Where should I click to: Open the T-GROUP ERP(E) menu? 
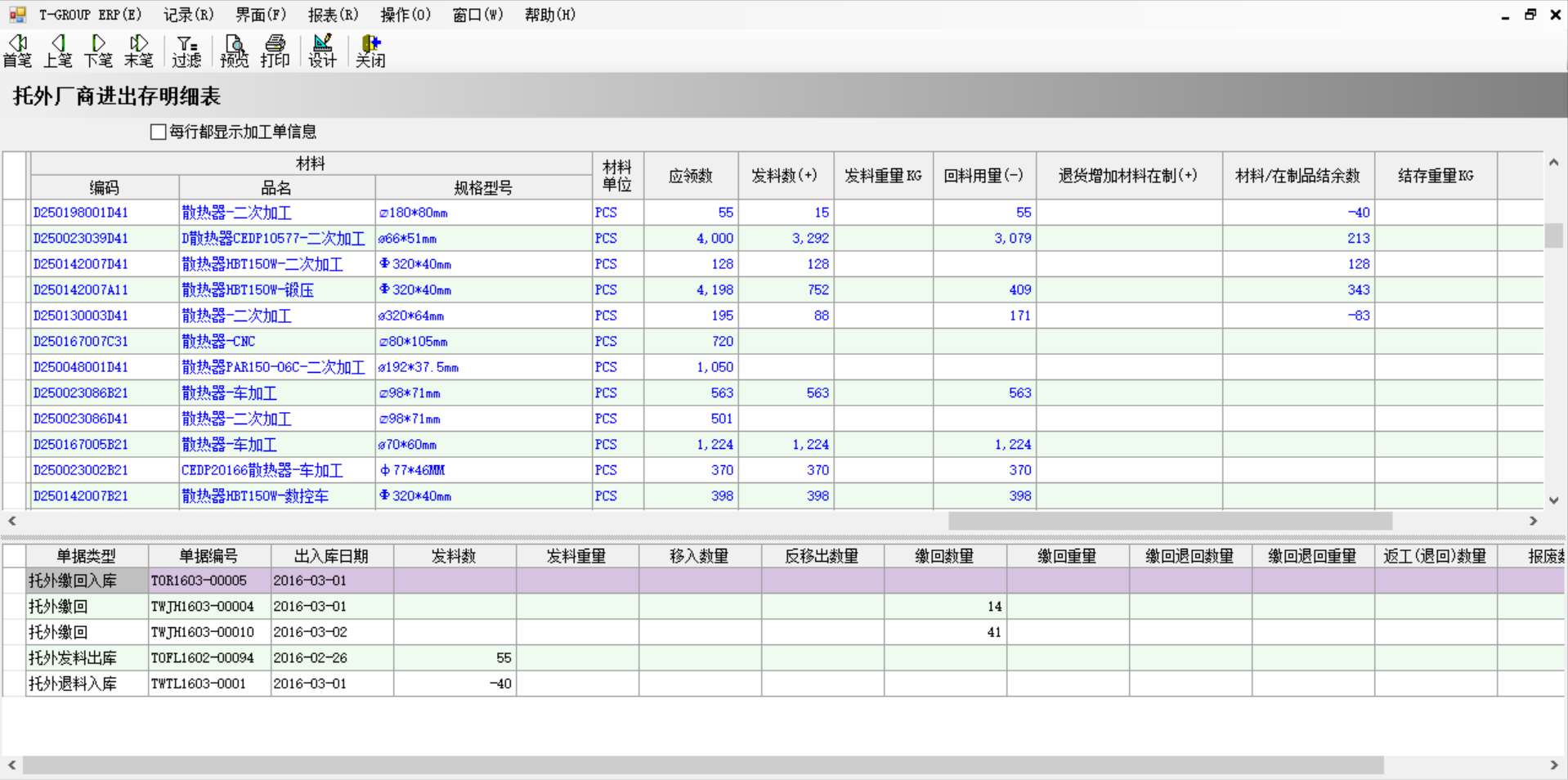point(90,15)
